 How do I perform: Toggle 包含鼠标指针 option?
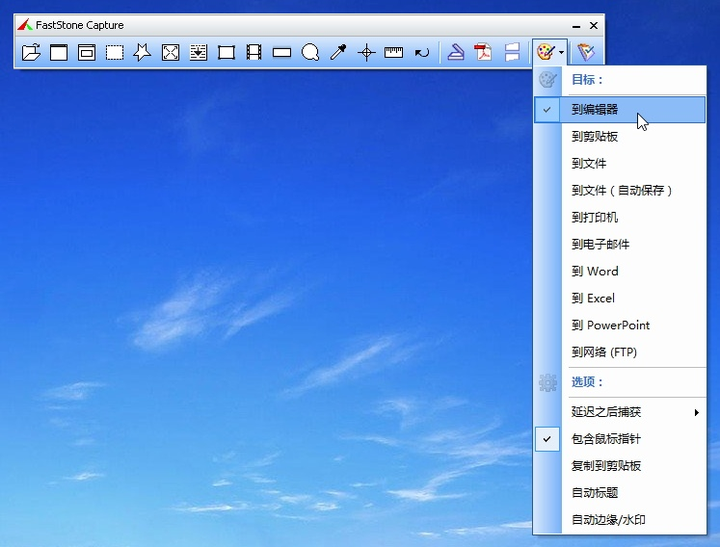pos(619,439)
